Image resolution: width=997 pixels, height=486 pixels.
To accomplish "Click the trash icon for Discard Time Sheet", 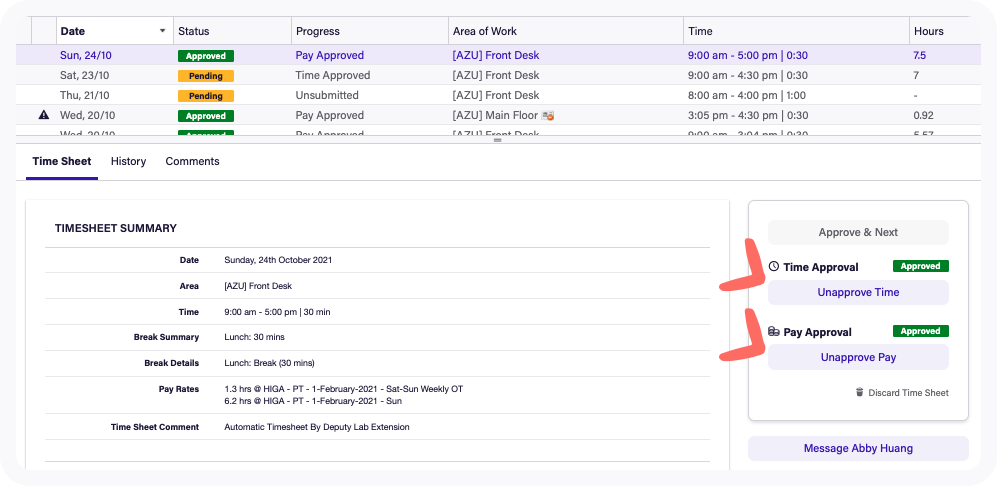I will coord(860,392).
